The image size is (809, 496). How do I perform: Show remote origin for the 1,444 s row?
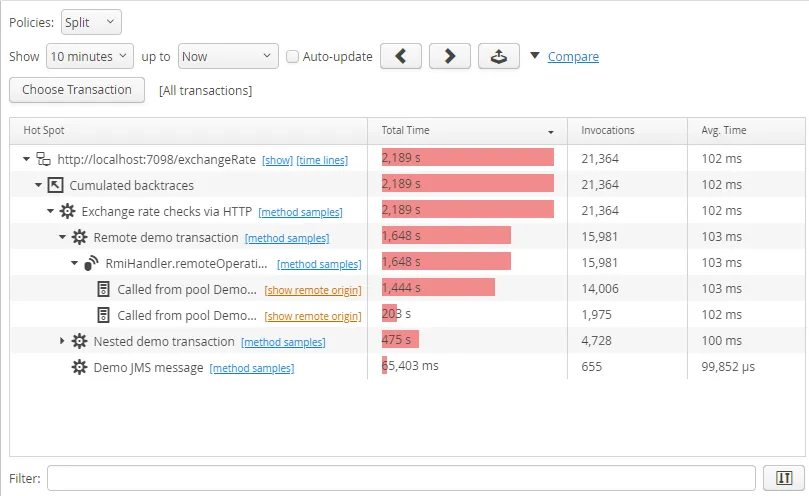(313, 290)
